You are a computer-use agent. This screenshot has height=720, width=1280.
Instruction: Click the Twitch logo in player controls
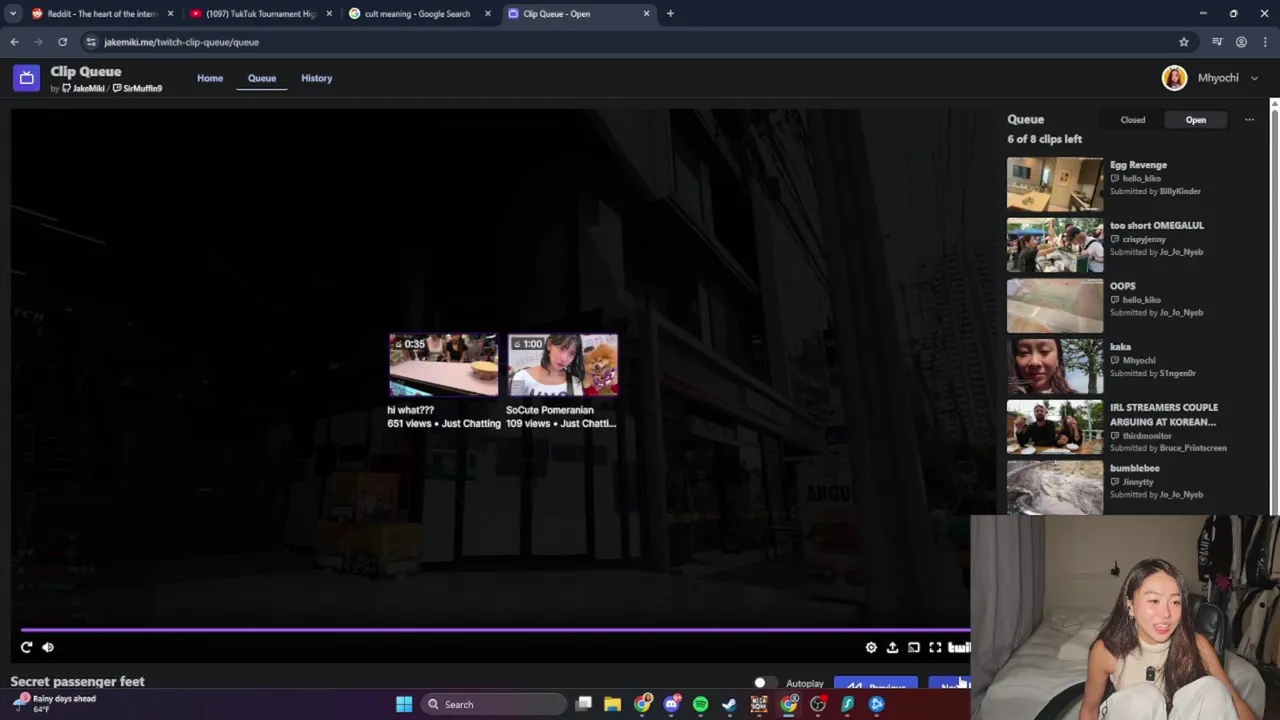(x=958, y=648)
